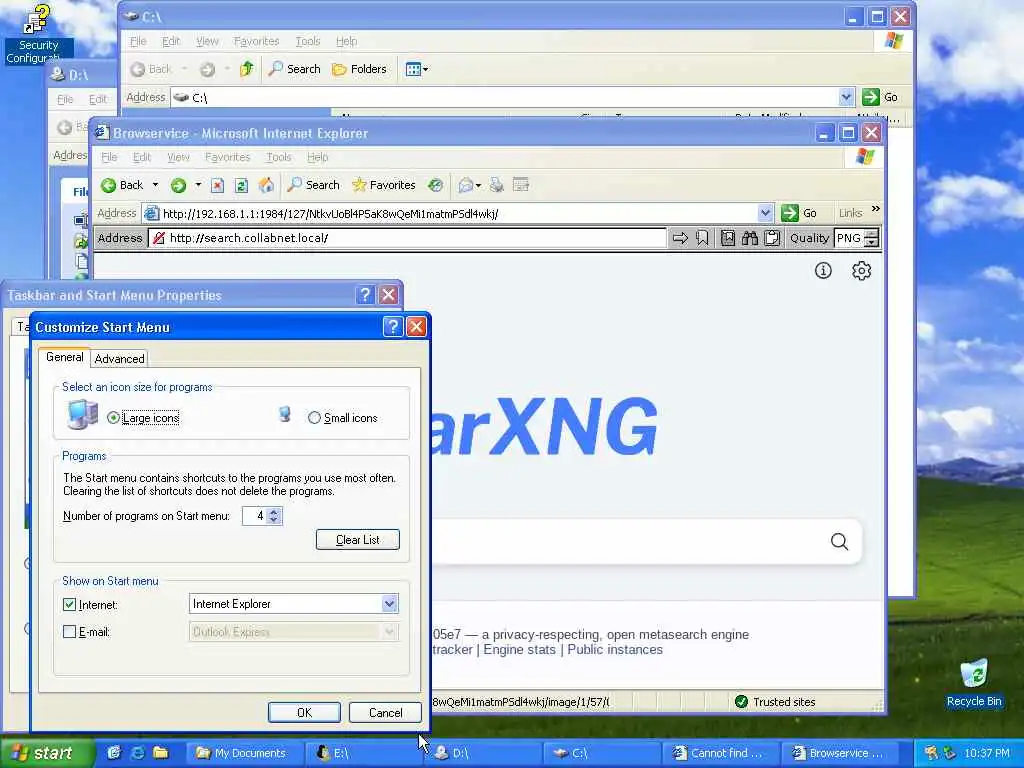Open the Home page icon in Internet Explorer
The width and height of the screenshot is (1024, 768).
tap(266, 185)
